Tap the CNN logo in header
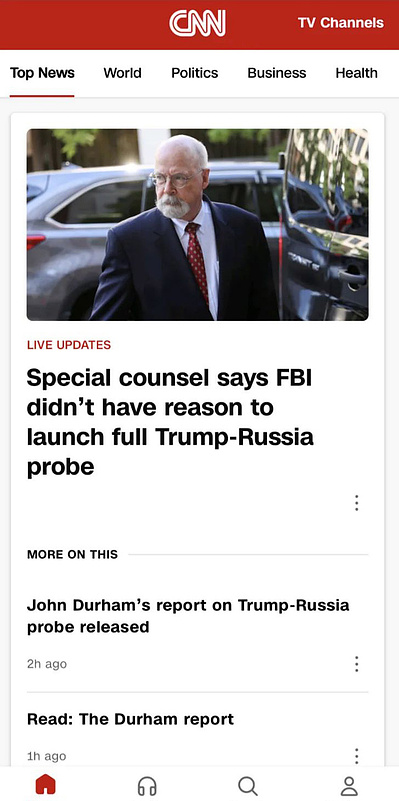 [x=197, y=23]
